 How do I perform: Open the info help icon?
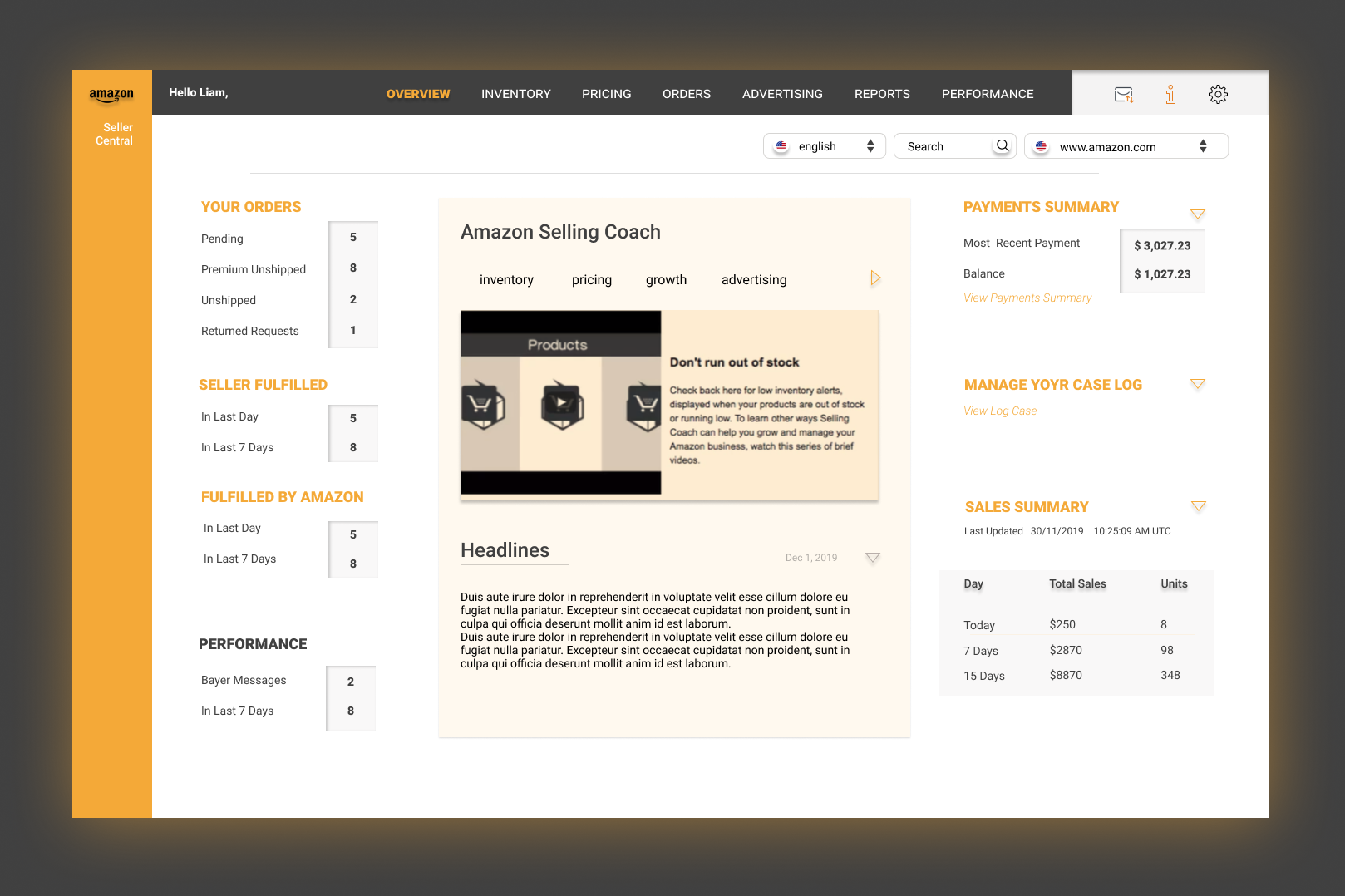1170,95
